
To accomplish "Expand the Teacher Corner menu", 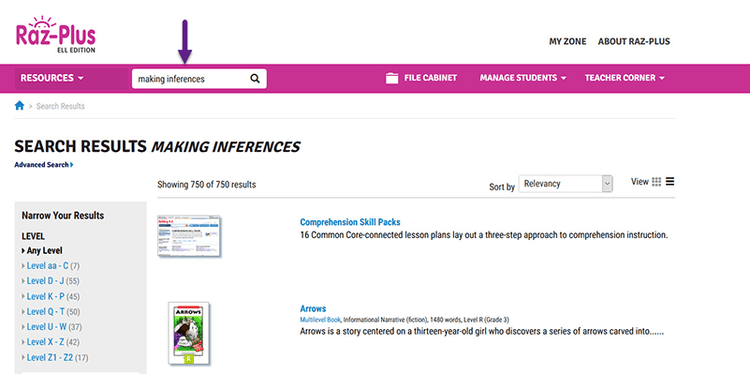I will click(625, 78).
